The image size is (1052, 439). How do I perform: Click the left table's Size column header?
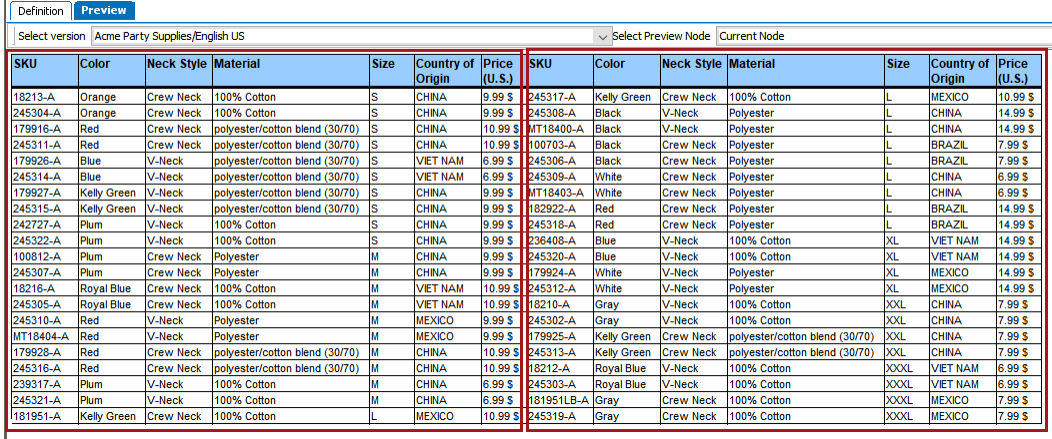[x=392, y=70]
